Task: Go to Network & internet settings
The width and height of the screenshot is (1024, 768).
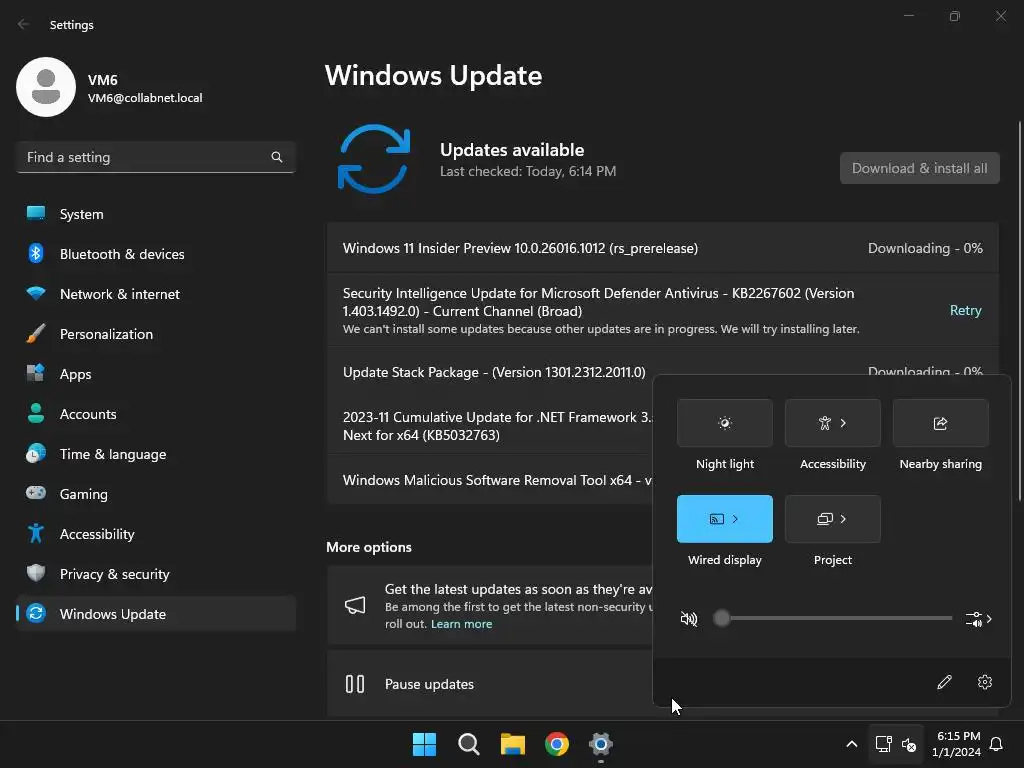Action: click(155, 294)
